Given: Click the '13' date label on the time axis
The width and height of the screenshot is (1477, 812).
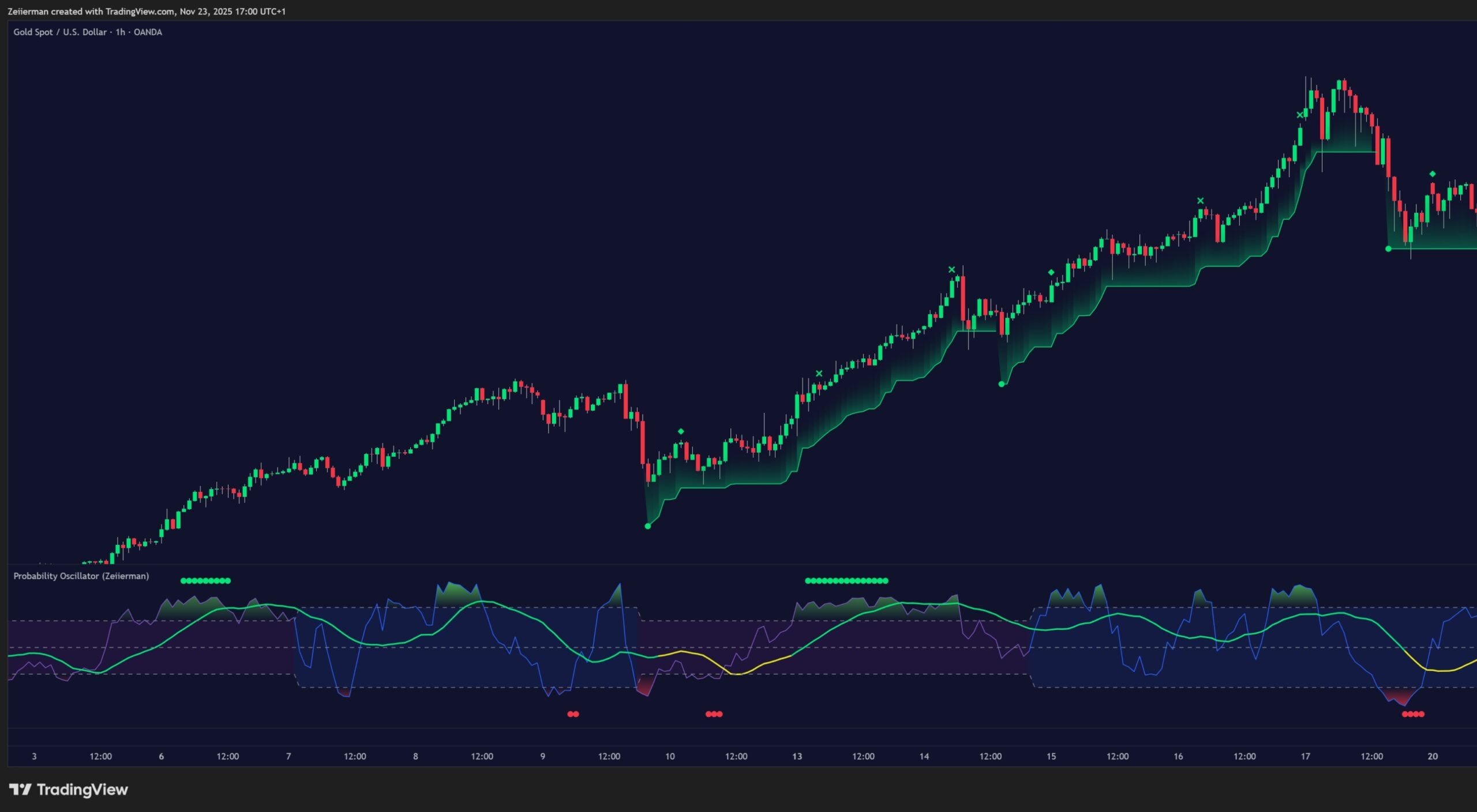Looking at the screenshot, I should pos(797,756).
